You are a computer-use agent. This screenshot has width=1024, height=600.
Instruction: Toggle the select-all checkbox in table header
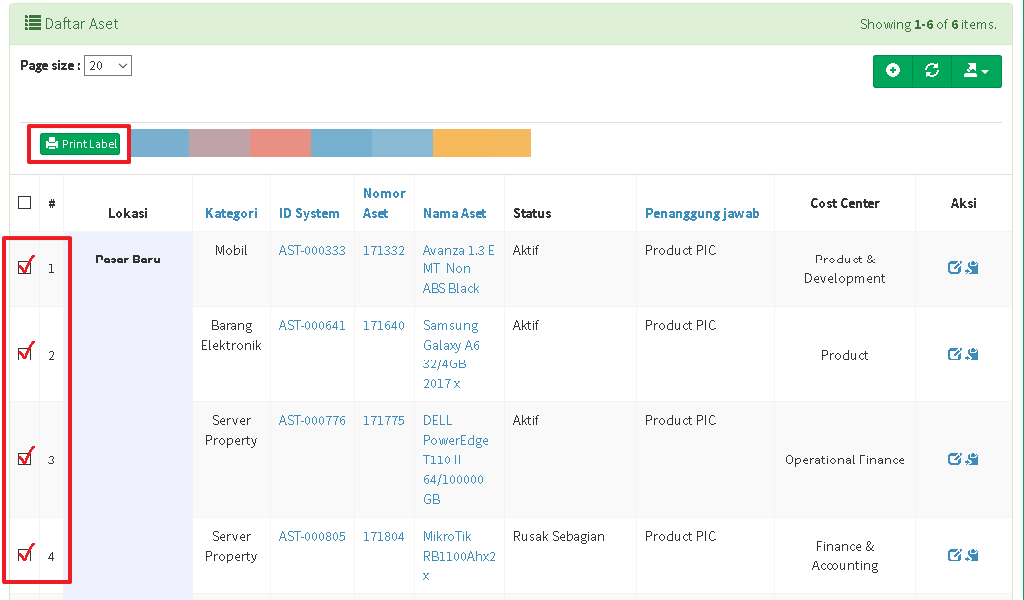[25, 203]
